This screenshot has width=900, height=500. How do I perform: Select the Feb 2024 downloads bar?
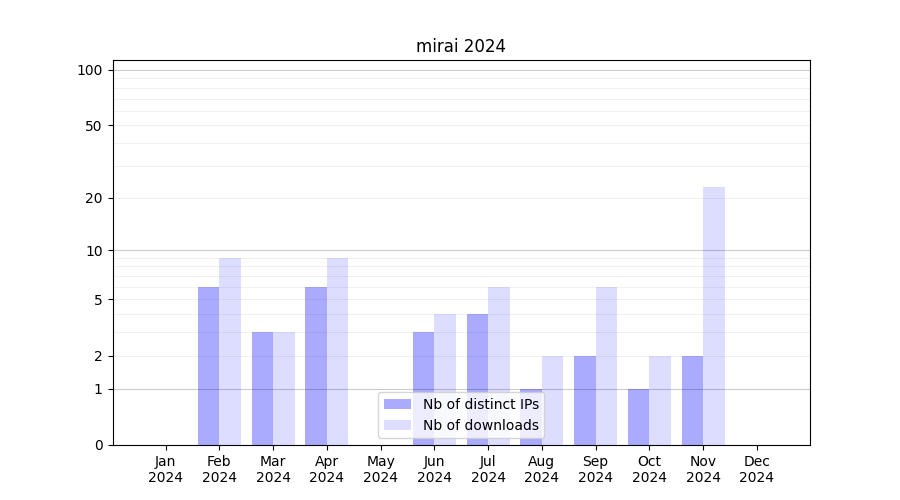(230, 350)
